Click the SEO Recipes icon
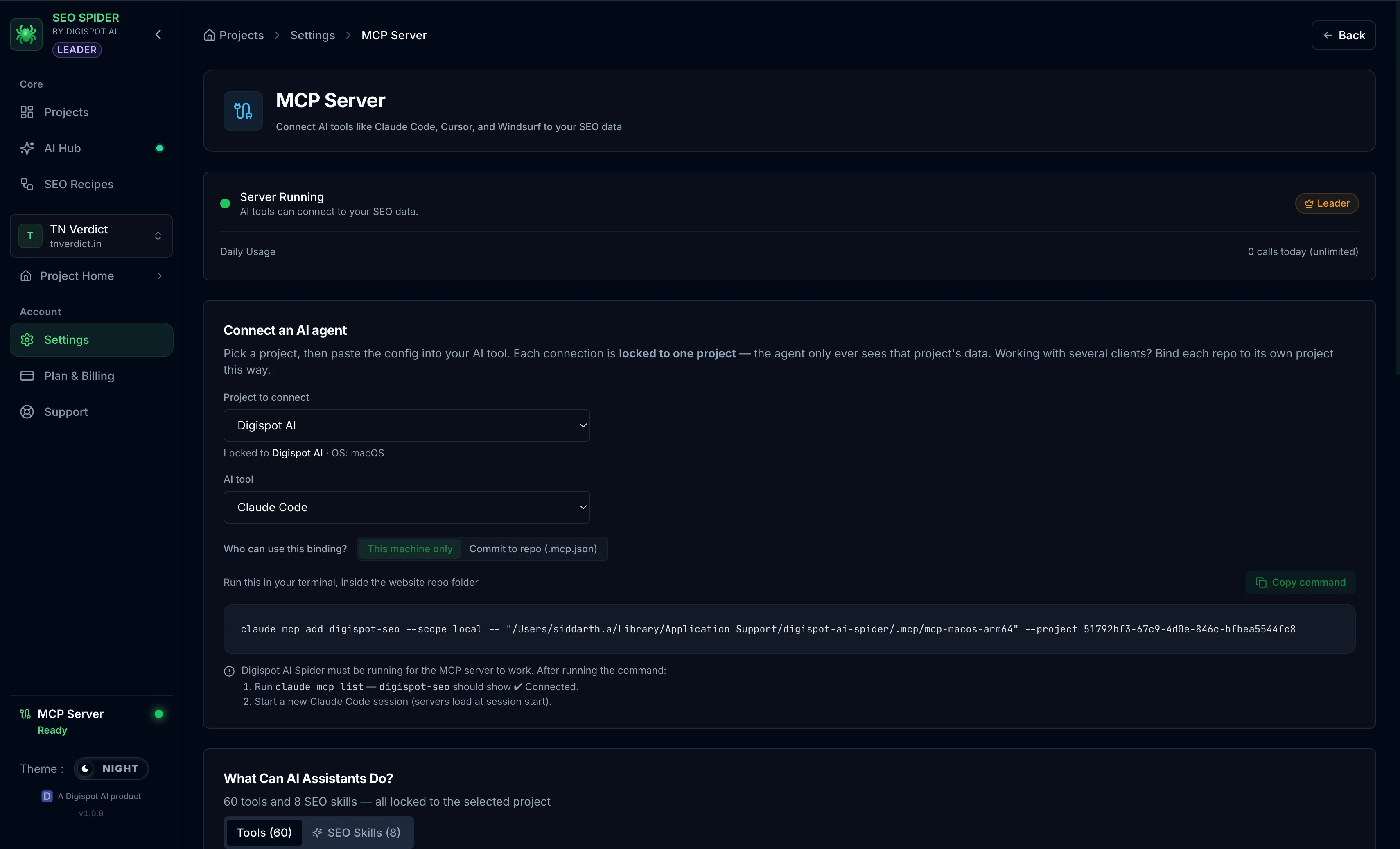Viewport: 1400px width, 849px height. [x=27, y=184]
